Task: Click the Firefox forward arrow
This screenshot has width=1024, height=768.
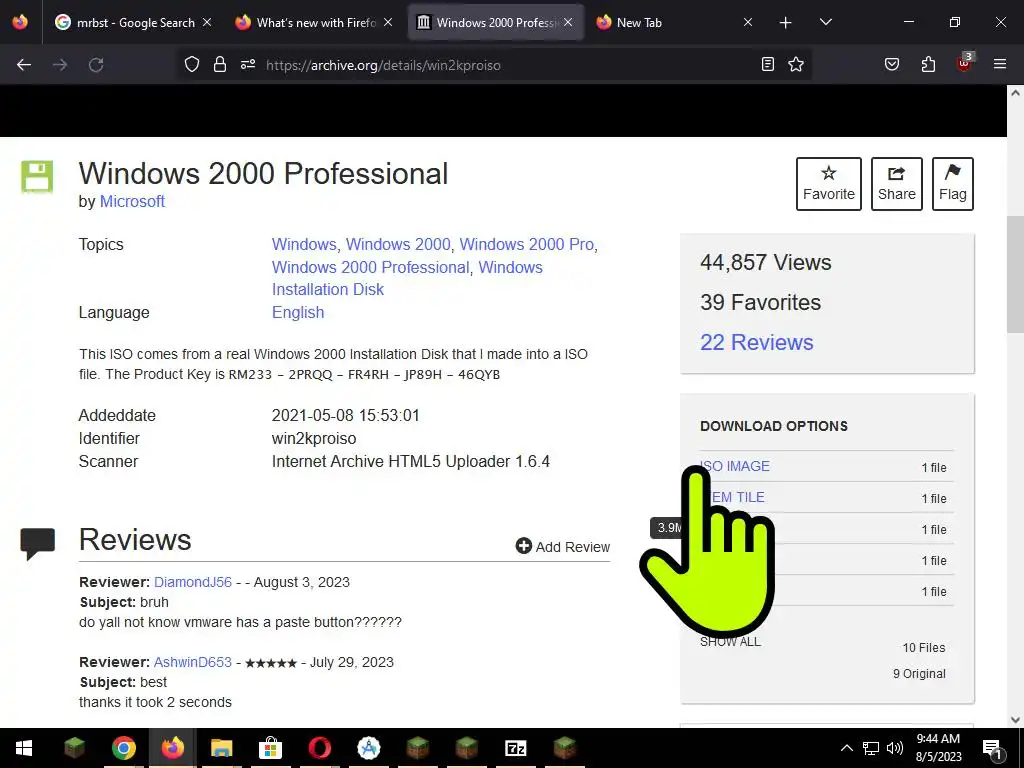Action: point(60,65)
